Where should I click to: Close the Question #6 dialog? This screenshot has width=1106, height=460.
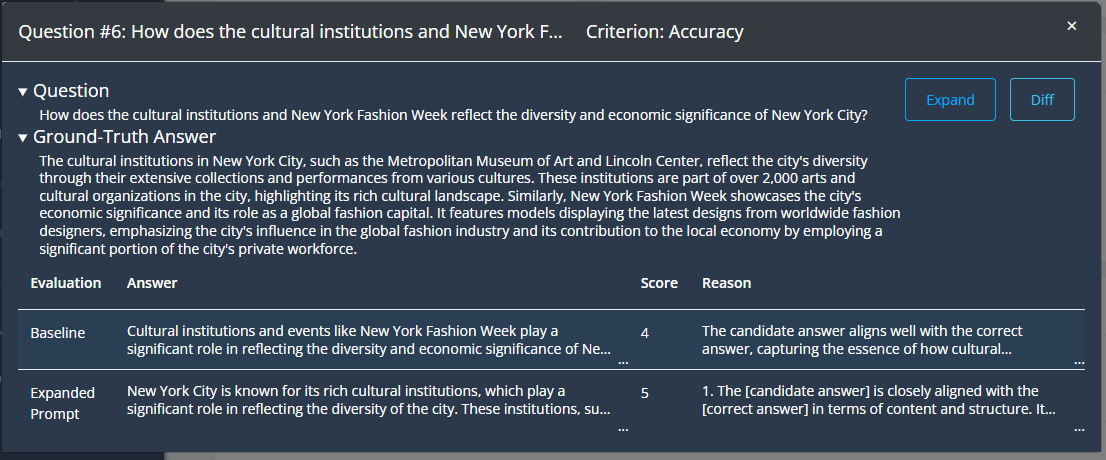pyautogui.click(x=1071, y=27)
